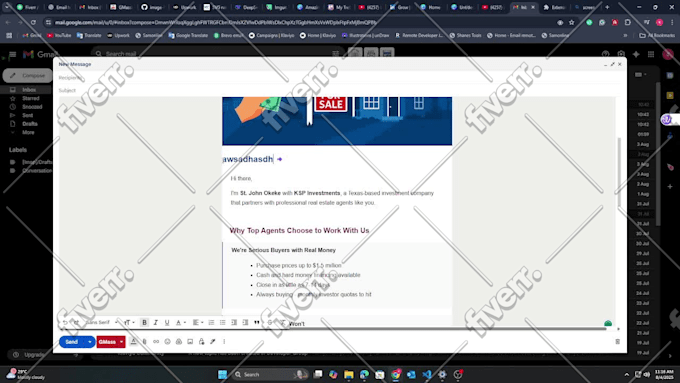Open the text alignment dropdown

pos(198,322)
